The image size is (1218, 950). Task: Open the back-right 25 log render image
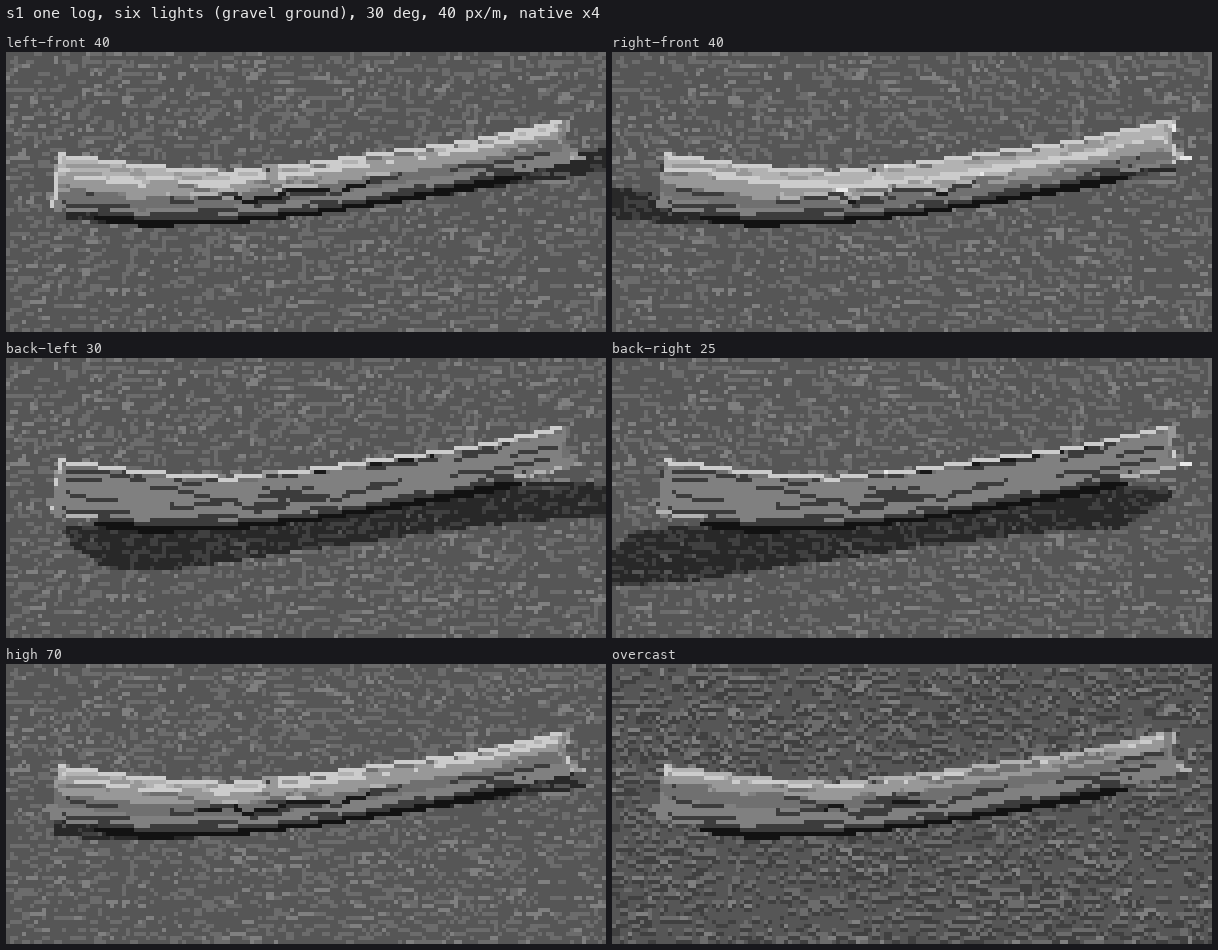[x=912, y=498]
